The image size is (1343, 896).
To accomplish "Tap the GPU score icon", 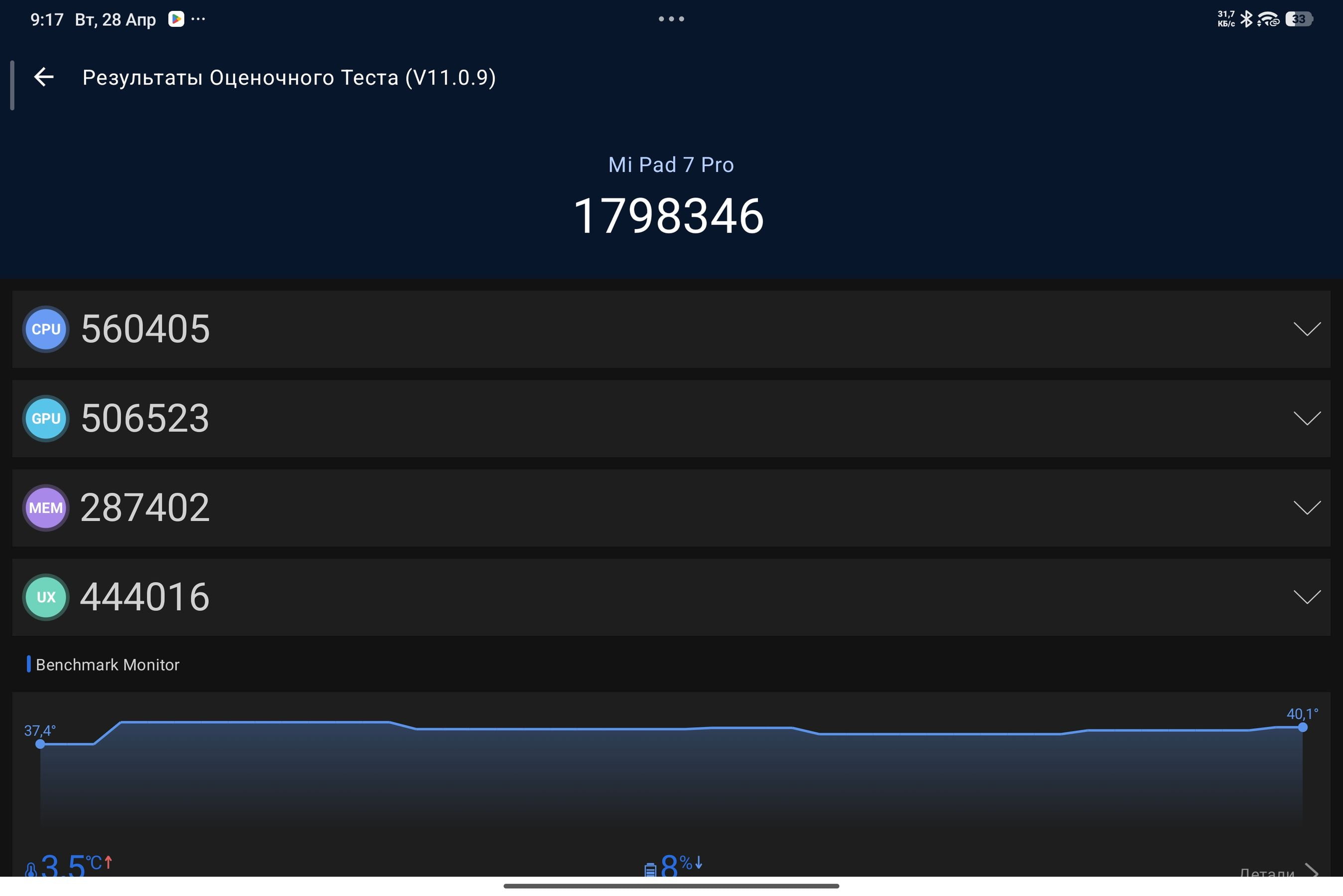I will tap(46, 418).
